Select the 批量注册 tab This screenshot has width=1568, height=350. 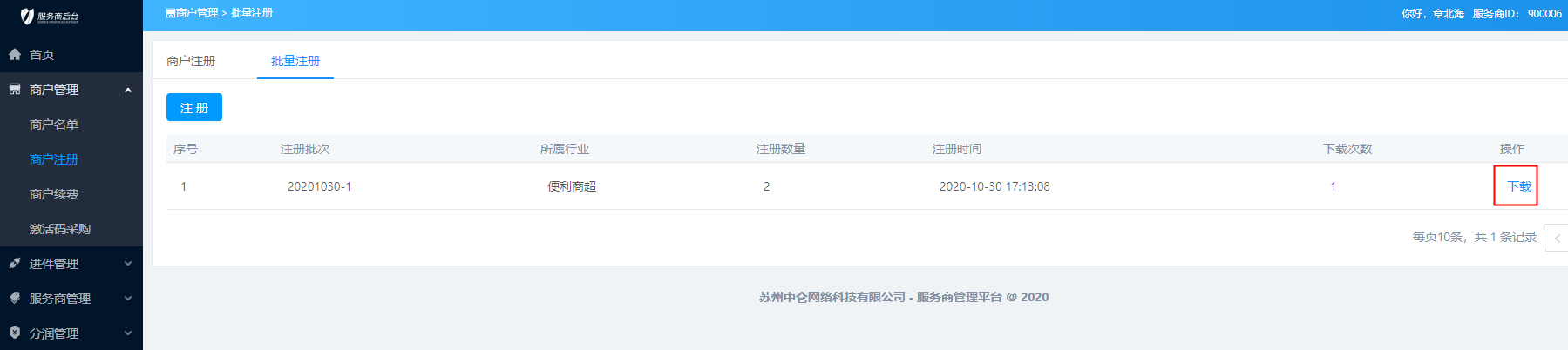point(295,61)
